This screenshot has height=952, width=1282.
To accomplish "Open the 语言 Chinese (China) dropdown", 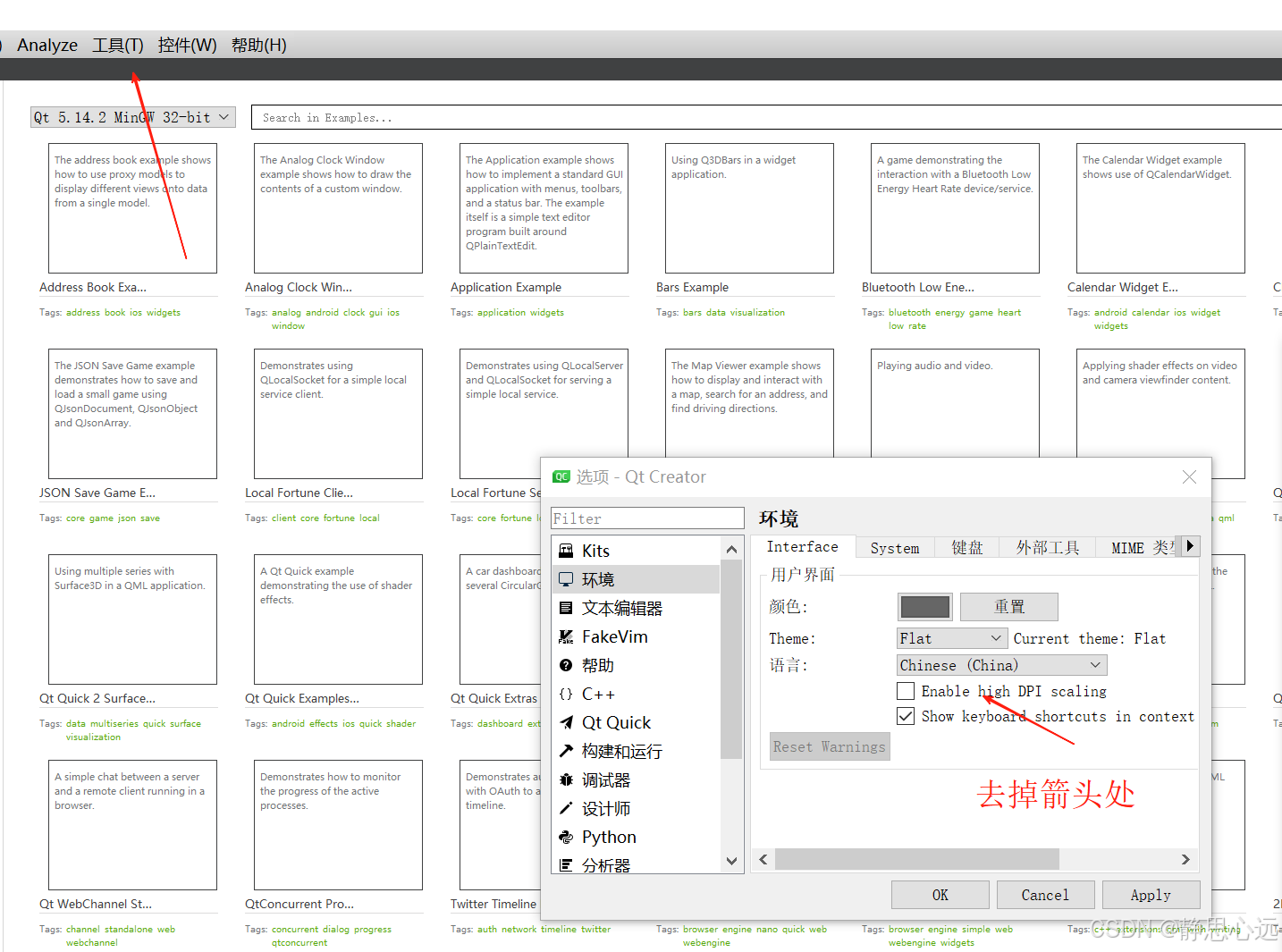I will [x=1002, y=665].
